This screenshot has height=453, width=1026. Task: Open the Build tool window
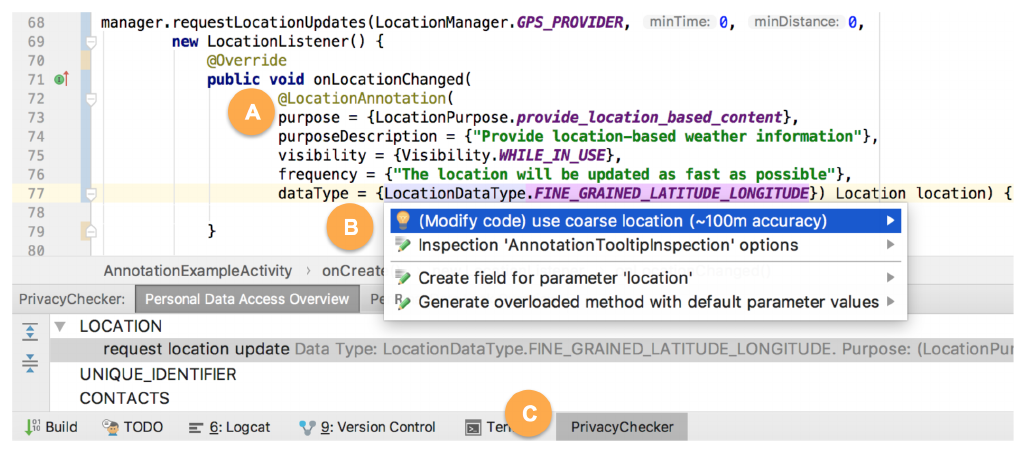click(50, 427)
